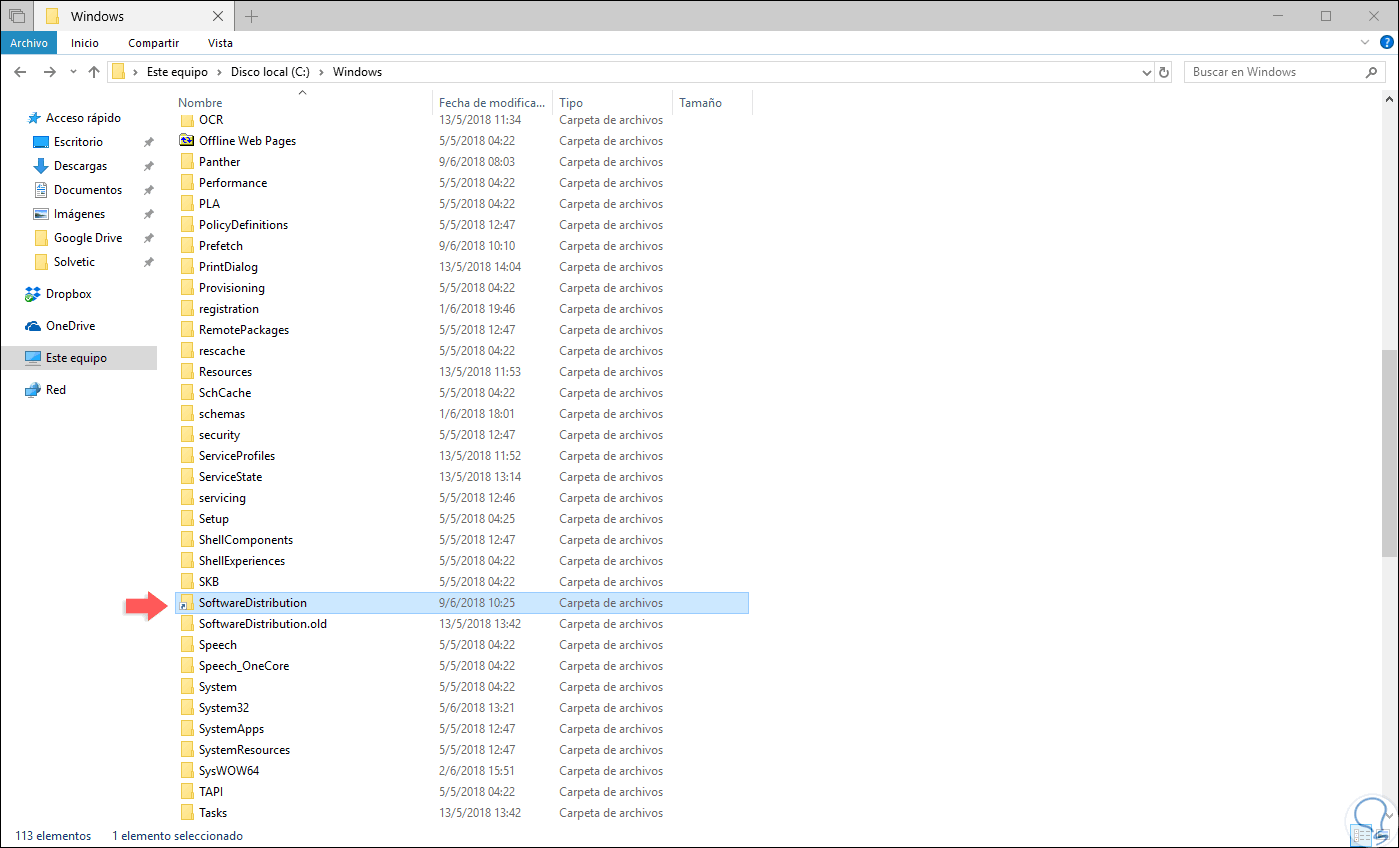This screenshot has width=1399, height=848.
Task: Switch to the Inicio ribbon tab
Action: [x=85, y=43]
